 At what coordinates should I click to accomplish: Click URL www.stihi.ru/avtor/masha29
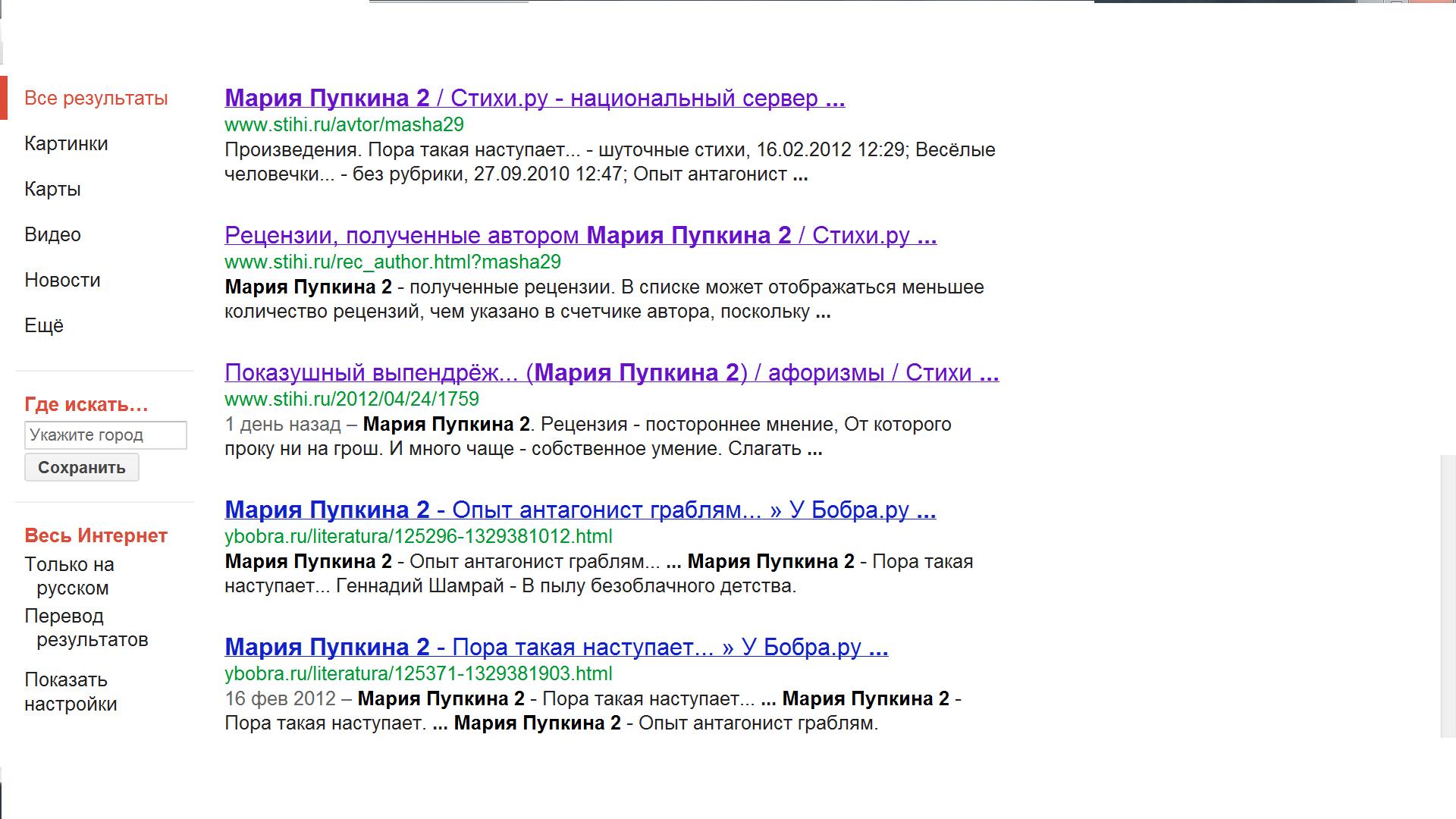344,125
